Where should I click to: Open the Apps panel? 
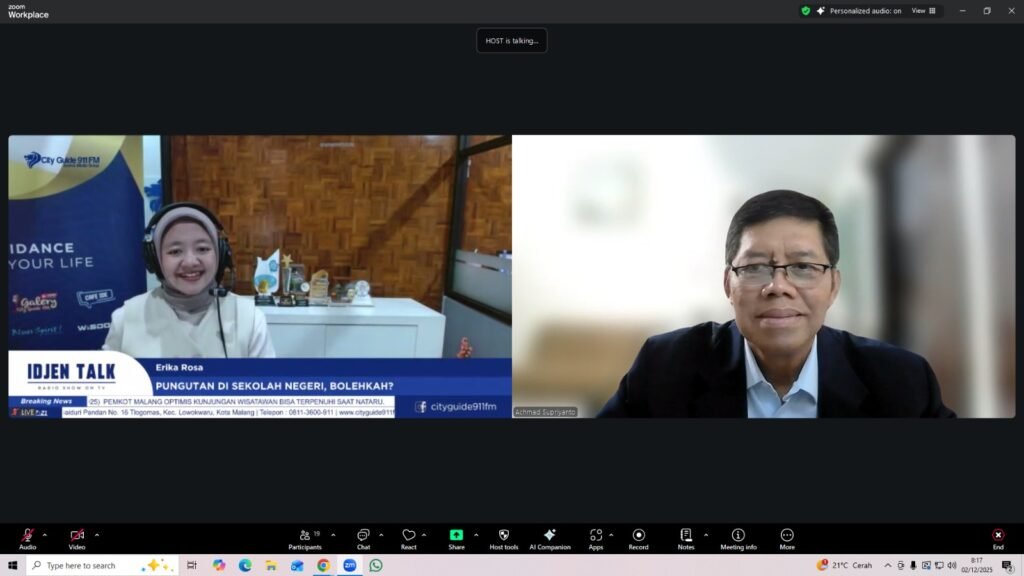coord(596,538)
